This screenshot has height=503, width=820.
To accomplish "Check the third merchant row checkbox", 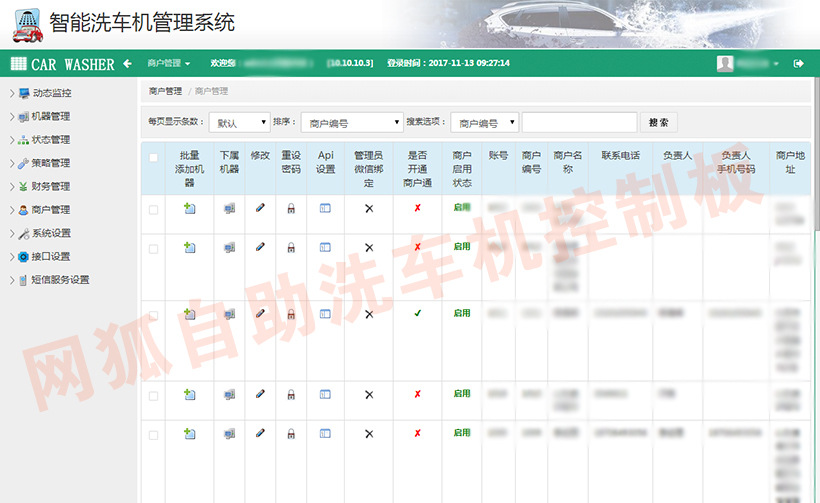I will click(153, 314).
